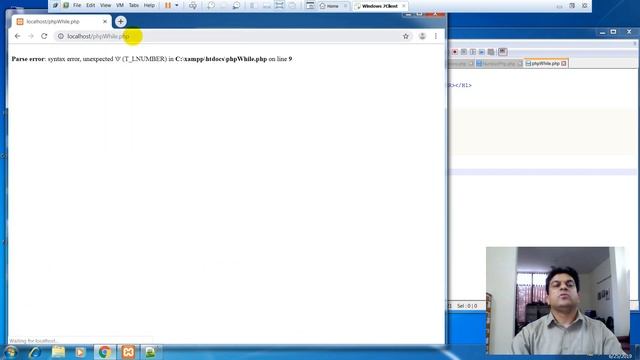Bookmark this page with the star
Image resolution: width=640 pixels, height=360 pixels.
[x=405, y=36]
